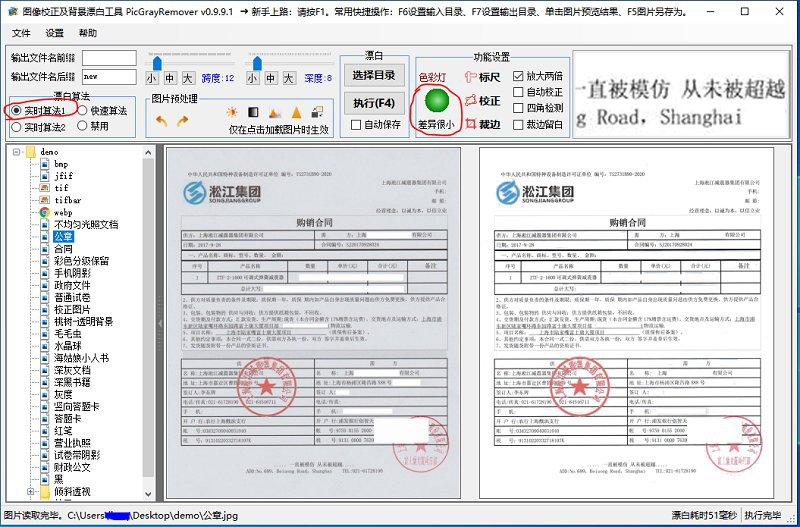Screen dimensions: 800x527
Task: Open the 帮助 menu
Action: pyautogui.click(x=87, y=33)
